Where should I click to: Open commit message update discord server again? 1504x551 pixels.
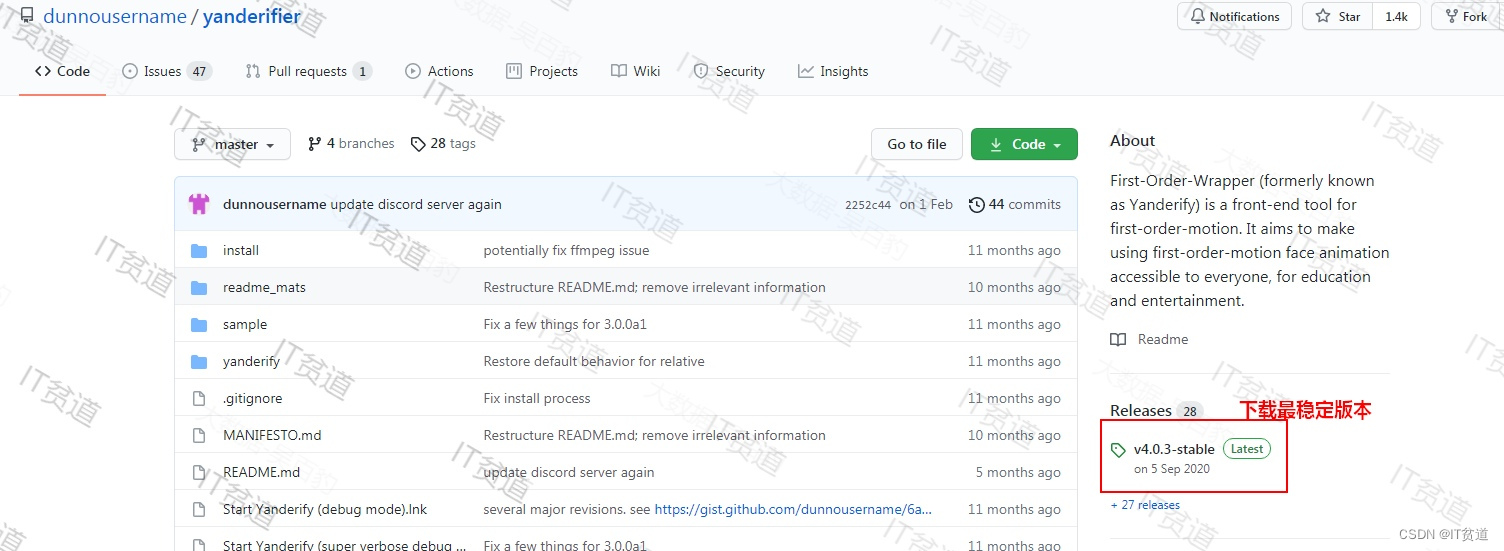pyautogui.click(x=416, y=204)
